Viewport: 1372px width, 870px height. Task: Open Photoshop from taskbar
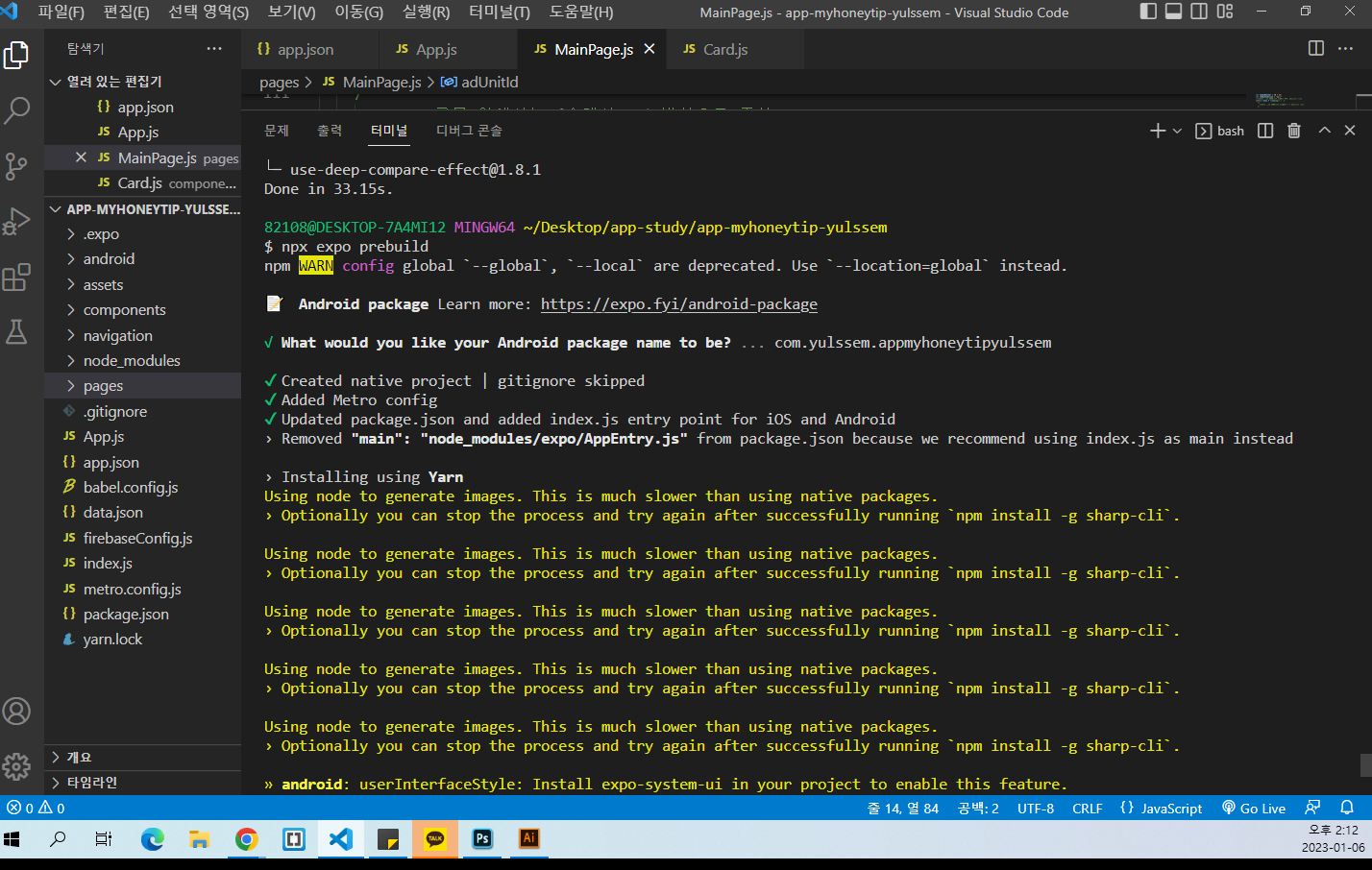(x=482, y=839)
